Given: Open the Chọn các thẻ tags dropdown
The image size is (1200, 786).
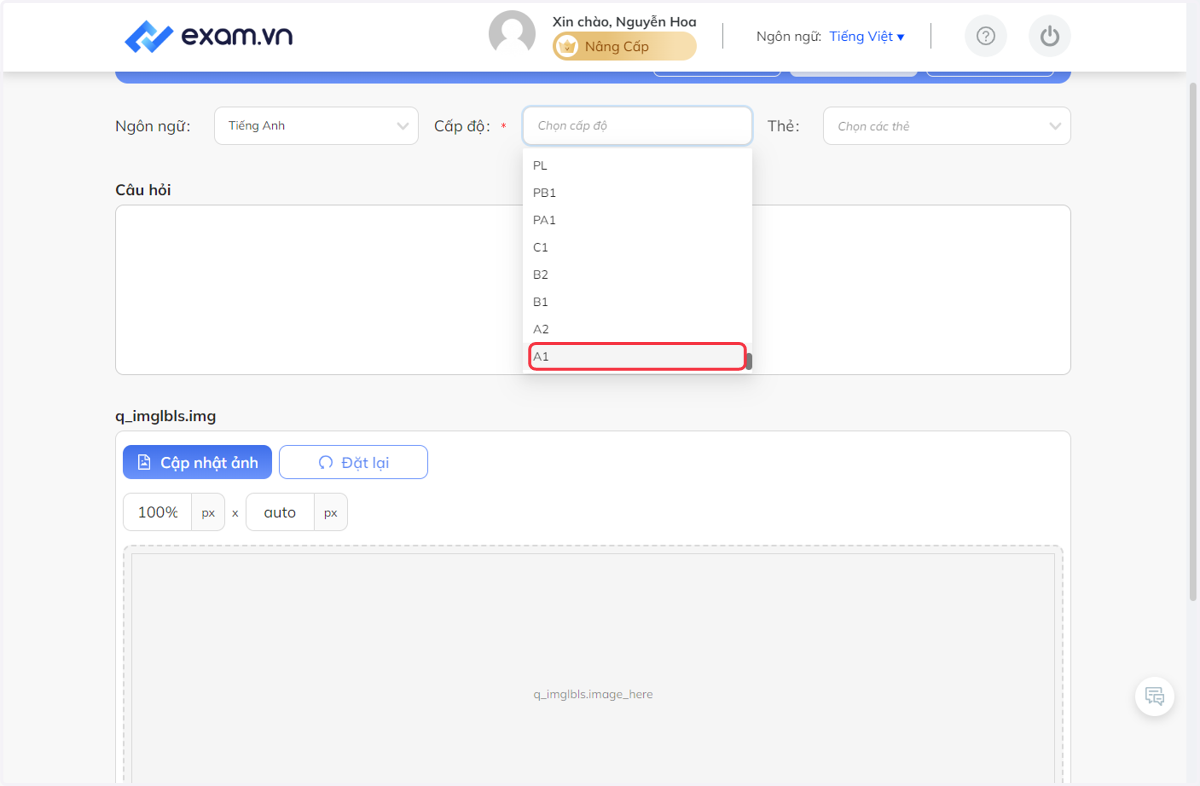Looking at the screenshot, I should 947,126.
